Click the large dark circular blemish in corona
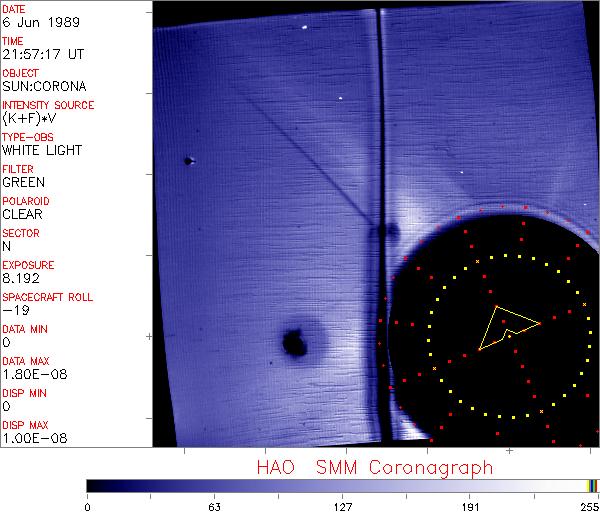Image resolution: width=600 pixels, height=512 pixels. (295, 343)
